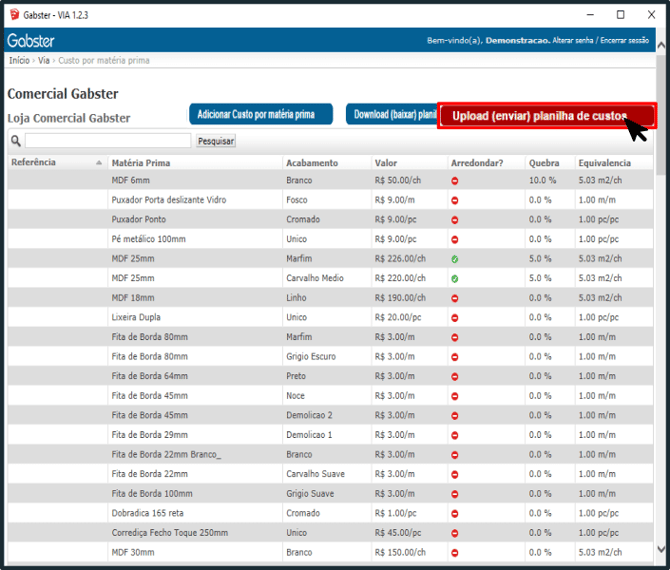Screen dimensions: 670x570
Task: Sort table by Valor column header
Action: pyautogui.click(x=386, y=162)
